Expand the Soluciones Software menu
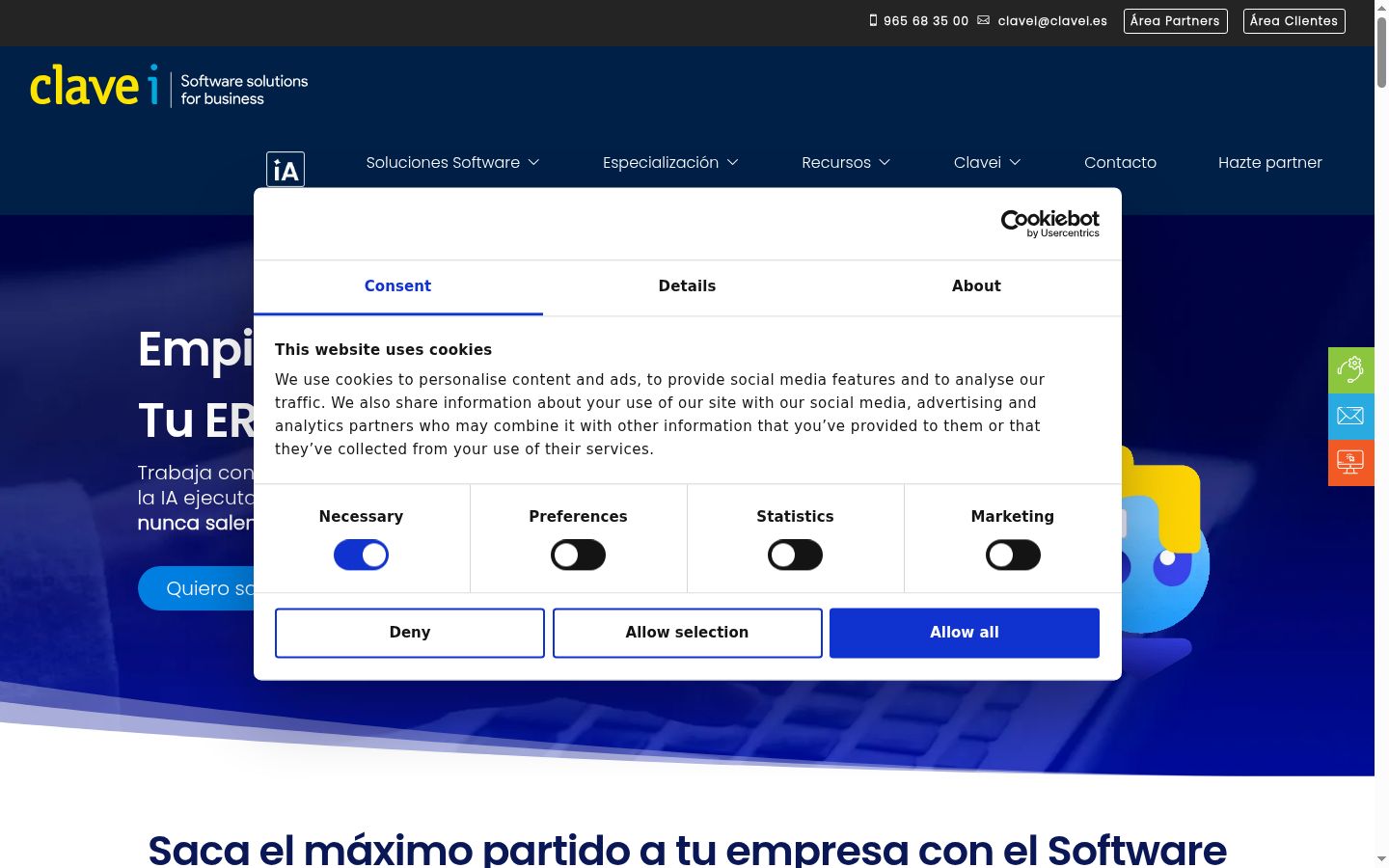The image size is (1389, 868). 452,162
